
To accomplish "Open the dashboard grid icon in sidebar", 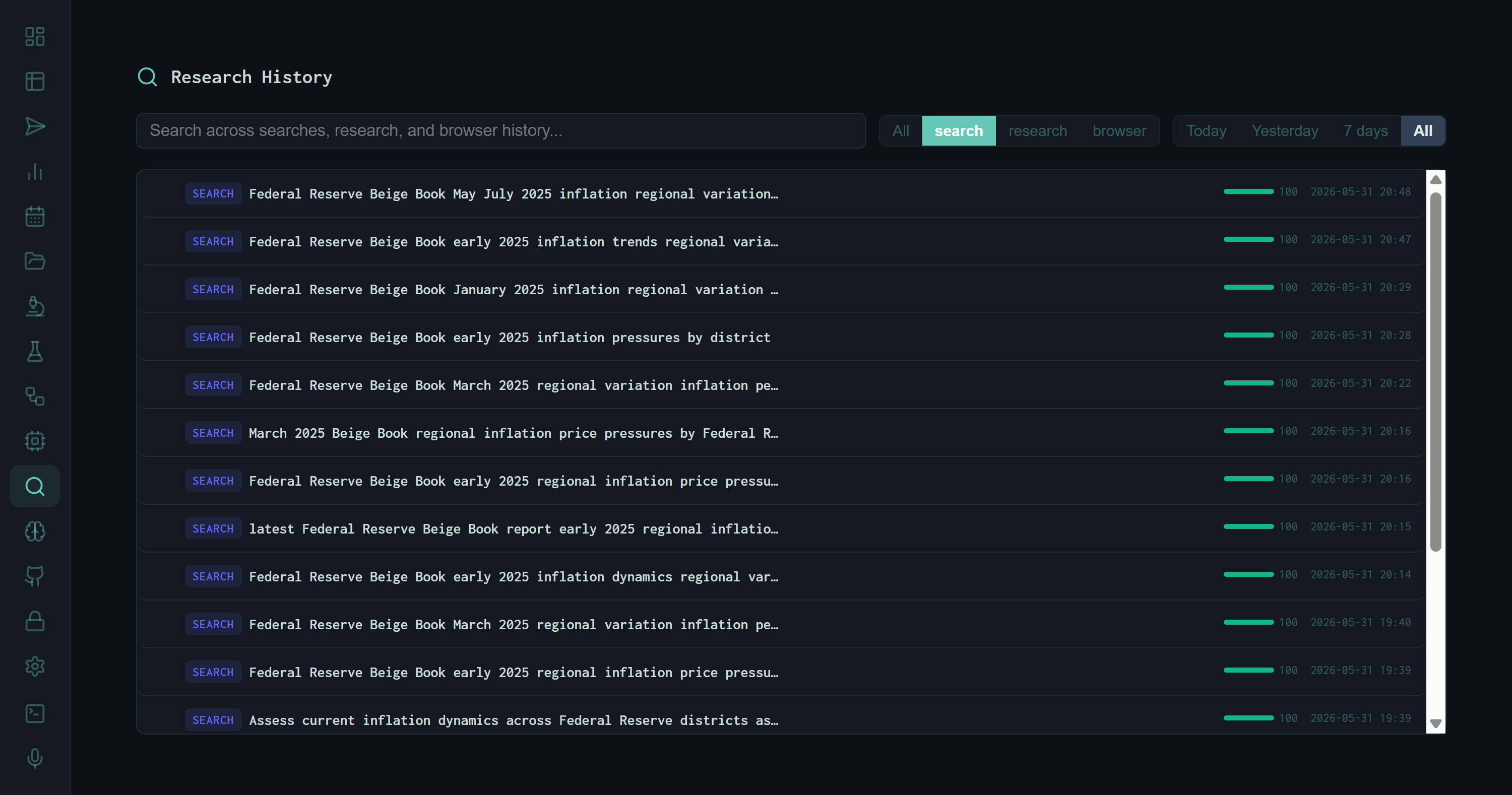I will (35, 36).
